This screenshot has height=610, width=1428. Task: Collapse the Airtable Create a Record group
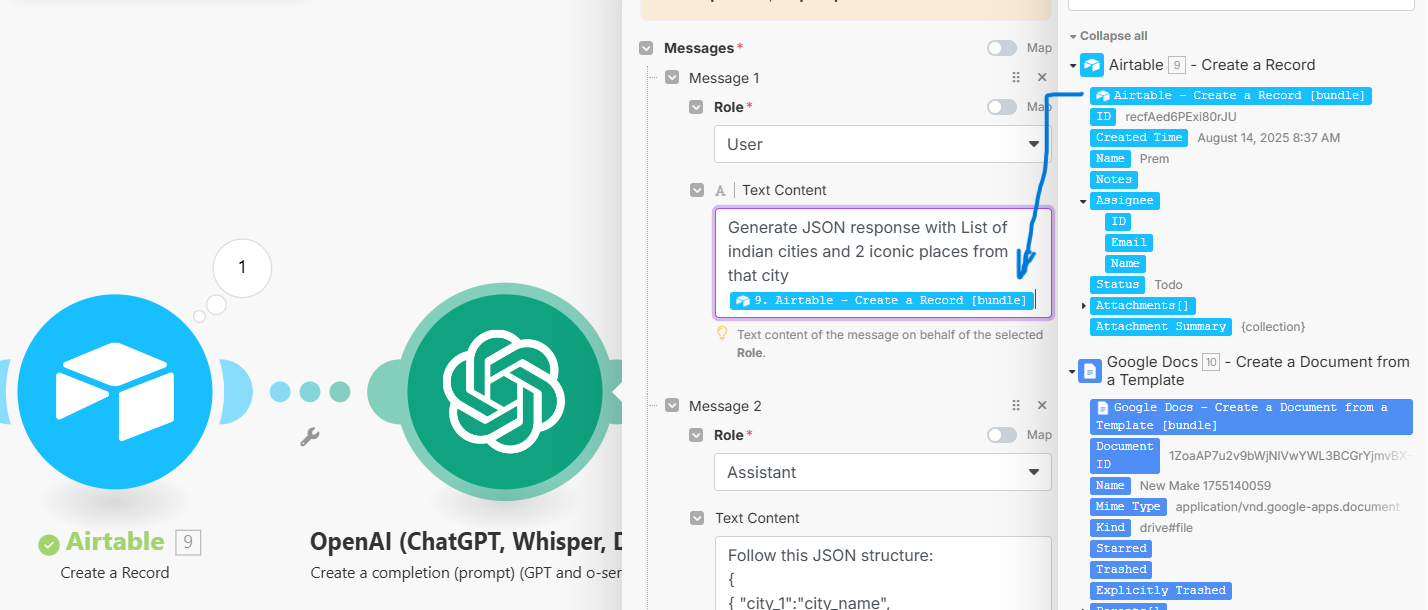coord(1073,66)
